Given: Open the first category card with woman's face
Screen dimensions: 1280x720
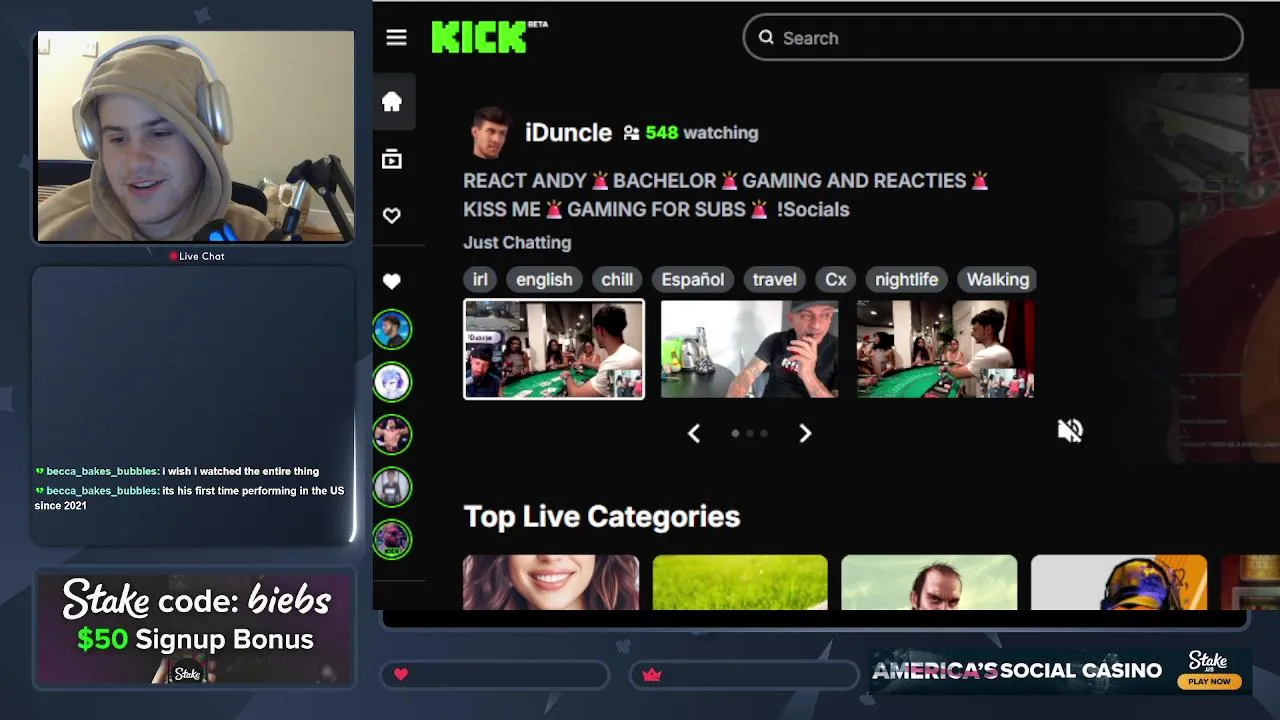Looking at the screenshot, I should pos(551,582).
